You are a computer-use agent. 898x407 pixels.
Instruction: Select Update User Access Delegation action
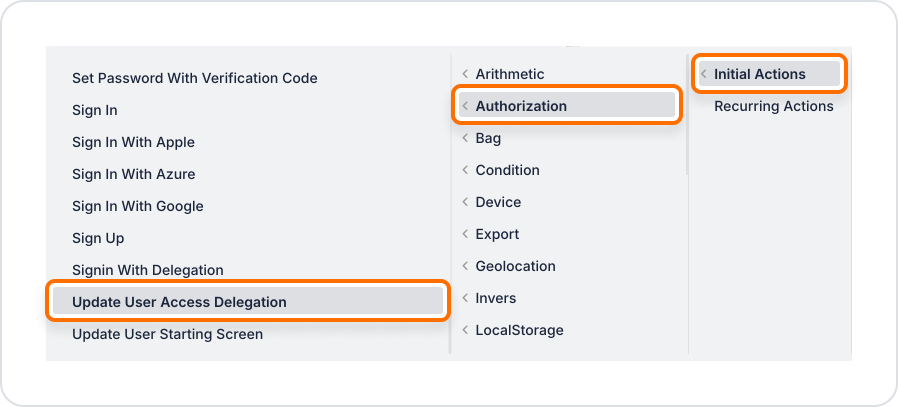pos(179,302)
